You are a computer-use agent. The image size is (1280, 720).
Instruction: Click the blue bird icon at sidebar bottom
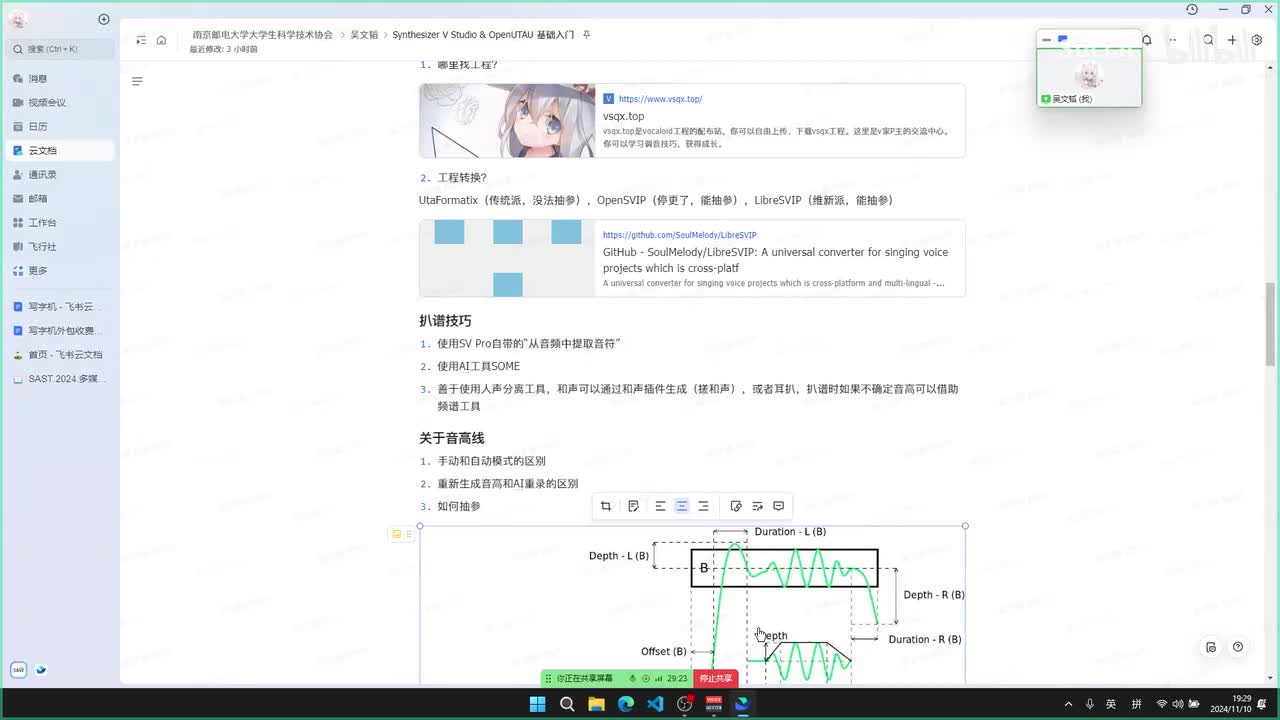41,670
